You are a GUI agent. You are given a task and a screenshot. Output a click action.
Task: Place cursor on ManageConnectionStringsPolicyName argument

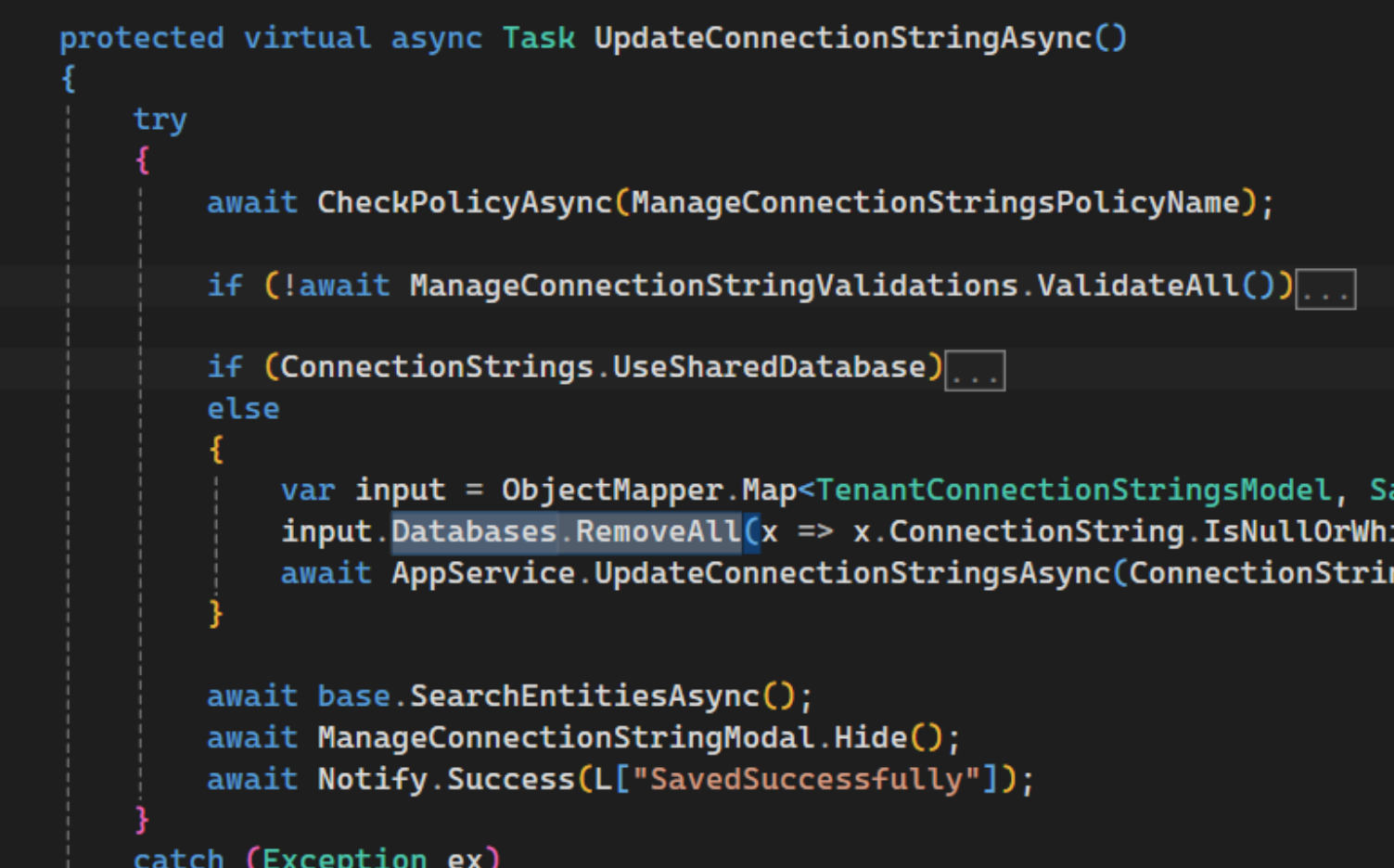[935, 202]
